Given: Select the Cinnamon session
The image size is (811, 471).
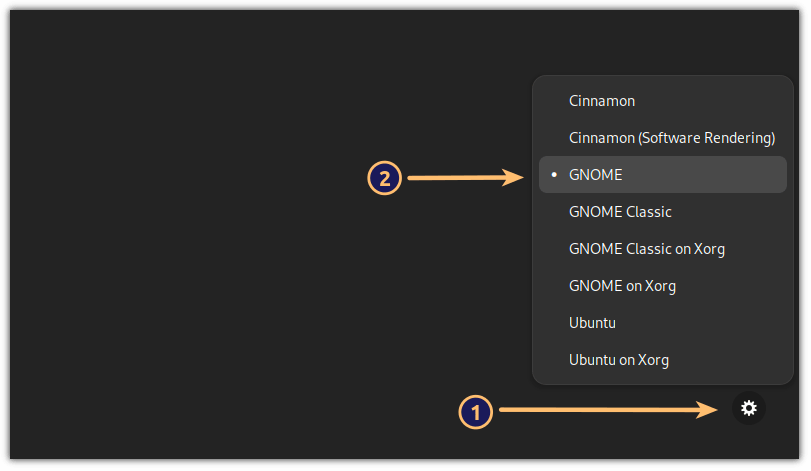Looking at the screenshot, I should (x=602, y=101).
